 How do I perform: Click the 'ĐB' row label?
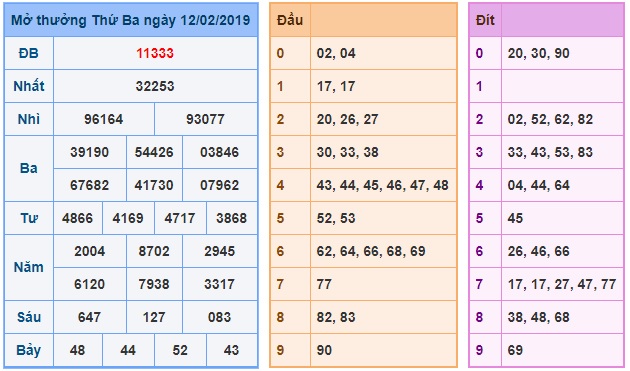[29, 53]
